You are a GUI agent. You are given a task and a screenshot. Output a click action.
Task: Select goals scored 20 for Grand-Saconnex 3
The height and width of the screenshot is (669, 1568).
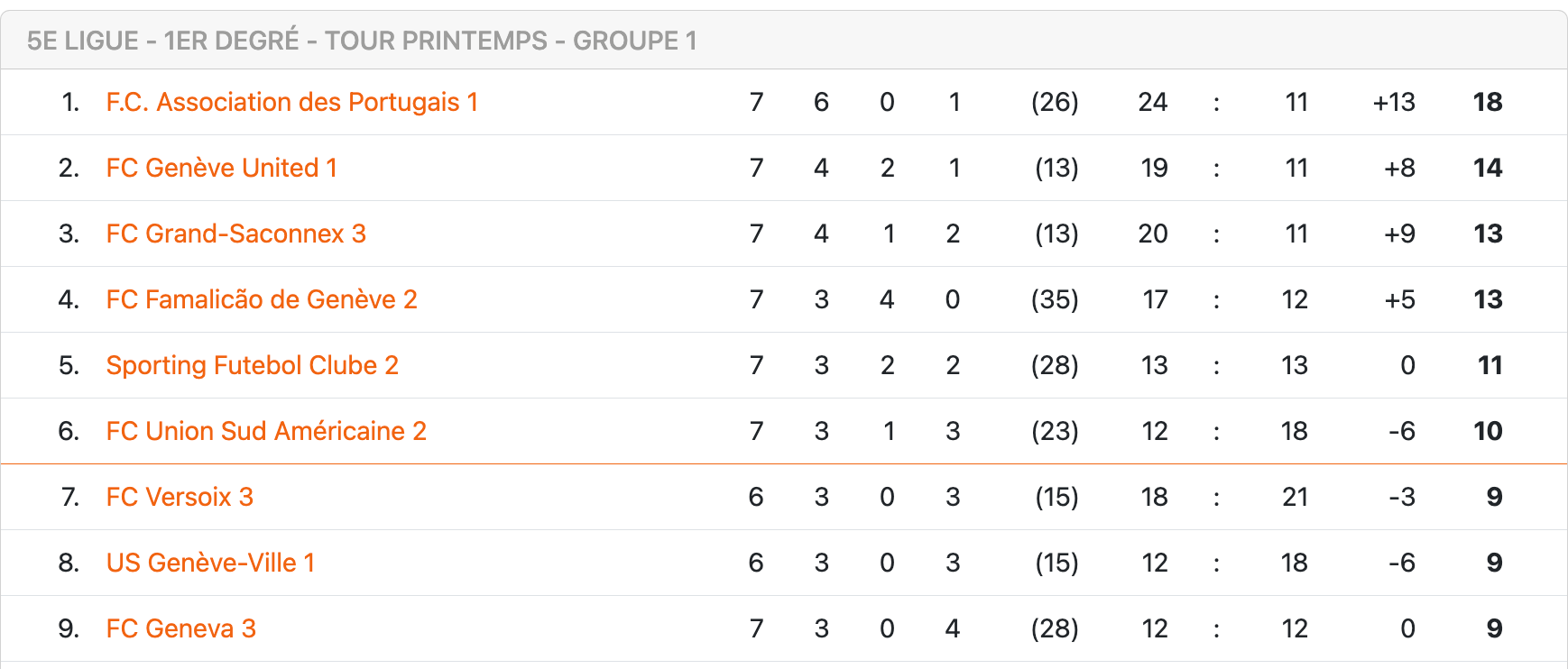[x=1153, y=234]
